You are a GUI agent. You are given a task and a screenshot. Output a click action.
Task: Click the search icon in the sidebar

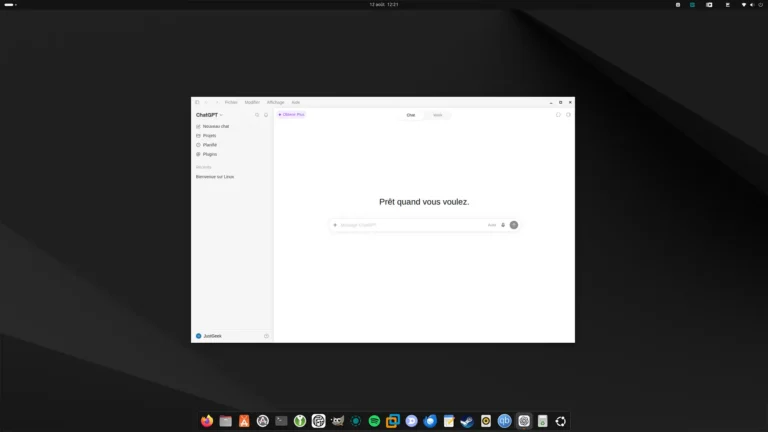[257, 115]
